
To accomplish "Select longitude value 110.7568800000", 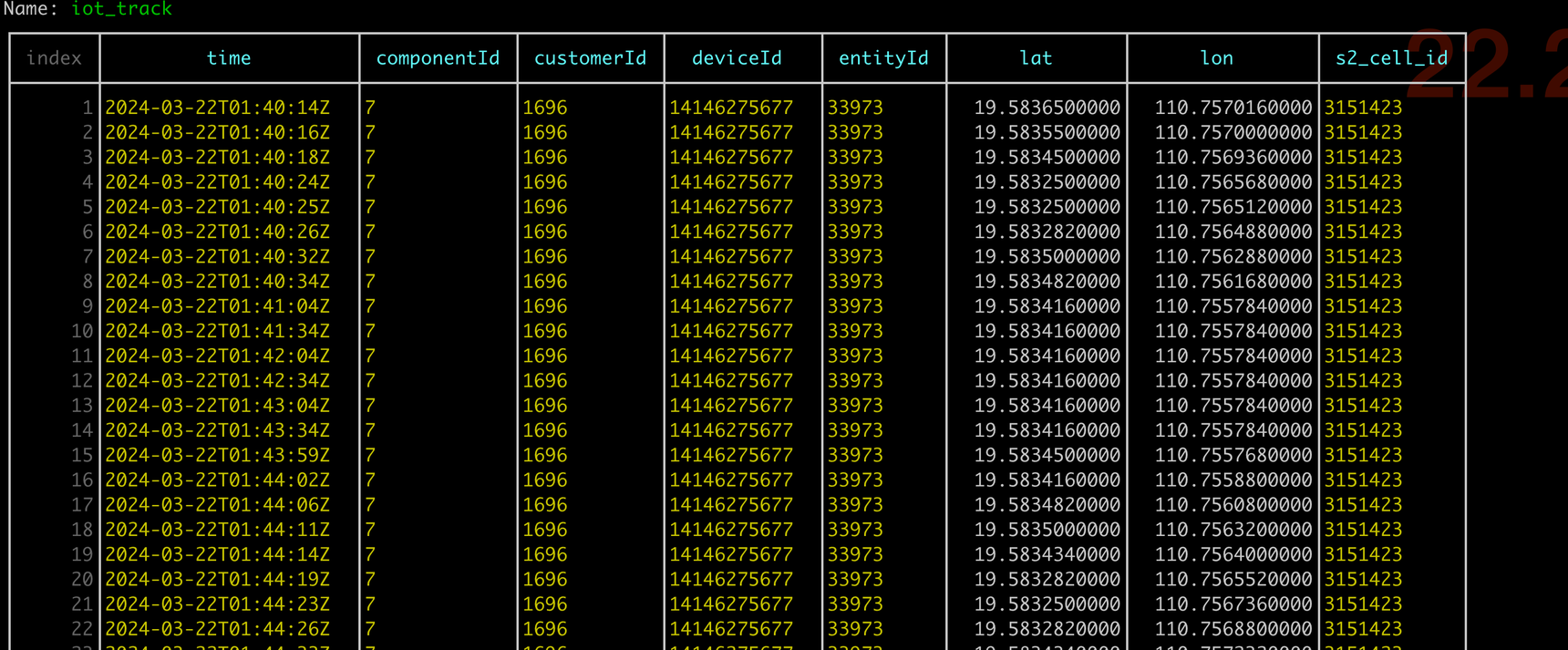I will 1233,629.
